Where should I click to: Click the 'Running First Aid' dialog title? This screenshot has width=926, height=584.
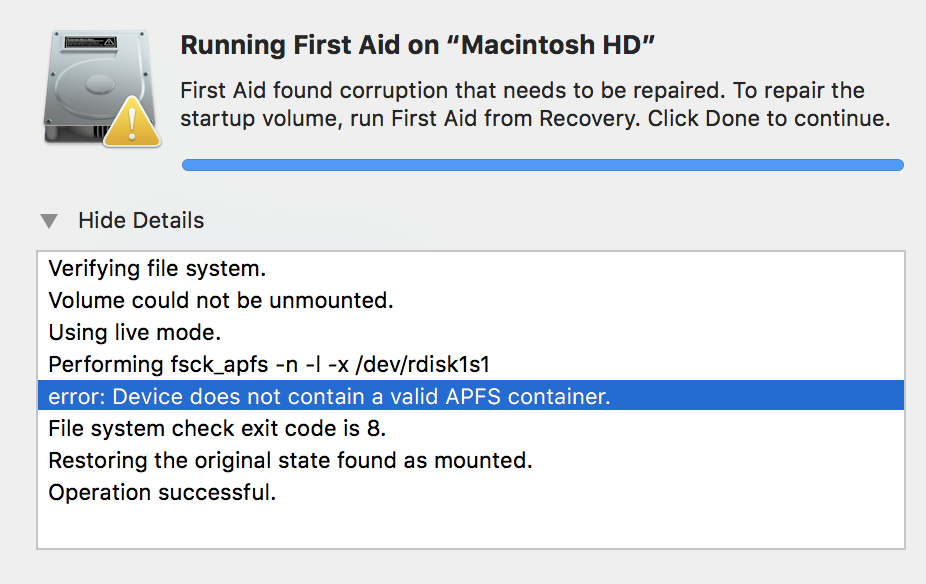tap(418, 45)
